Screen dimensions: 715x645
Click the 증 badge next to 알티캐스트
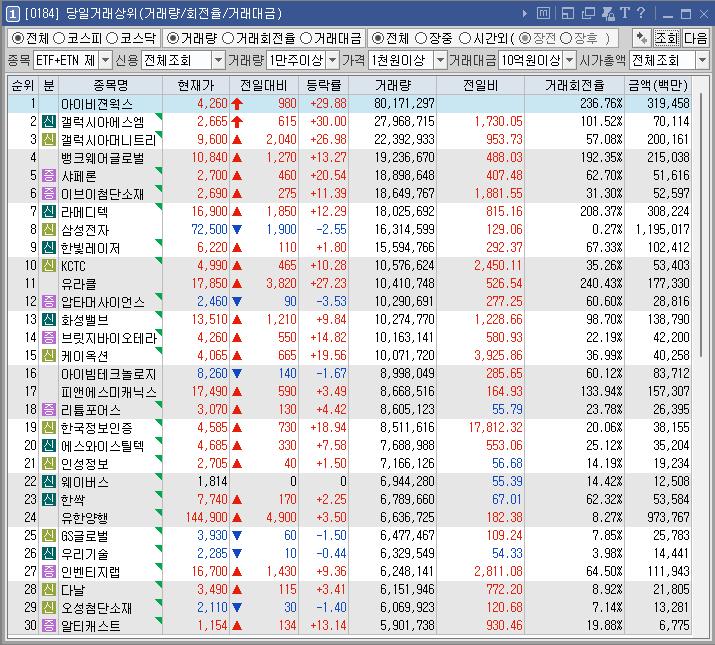49,625
